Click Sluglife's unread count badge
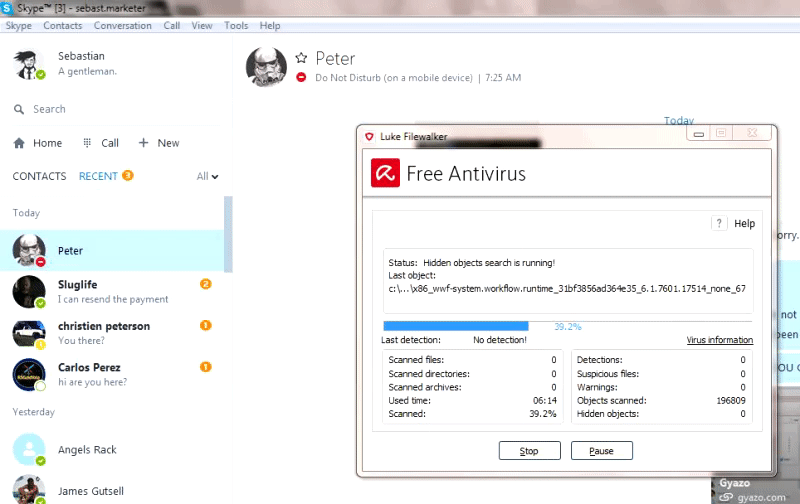Image resolution: width=800 pixels, height=504 pixels. [x=206, y=284]
